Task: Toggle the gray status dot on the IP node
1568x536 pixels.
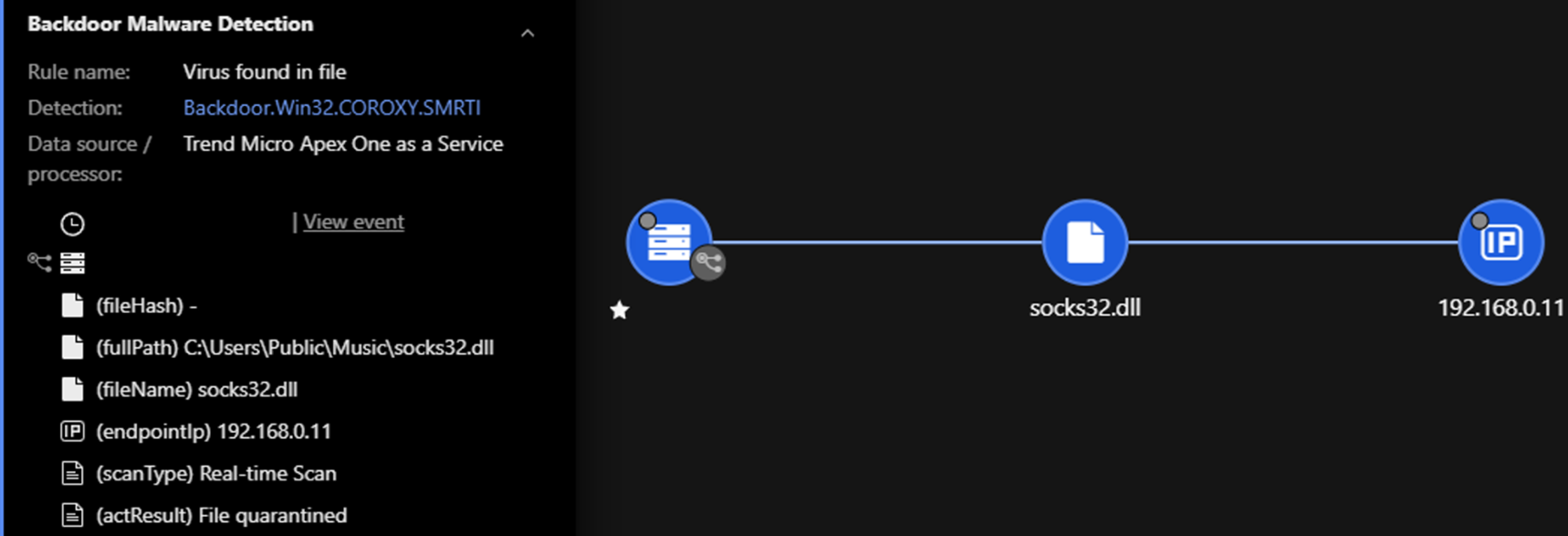Action: pyautogui.click(x=1479, y=220)
